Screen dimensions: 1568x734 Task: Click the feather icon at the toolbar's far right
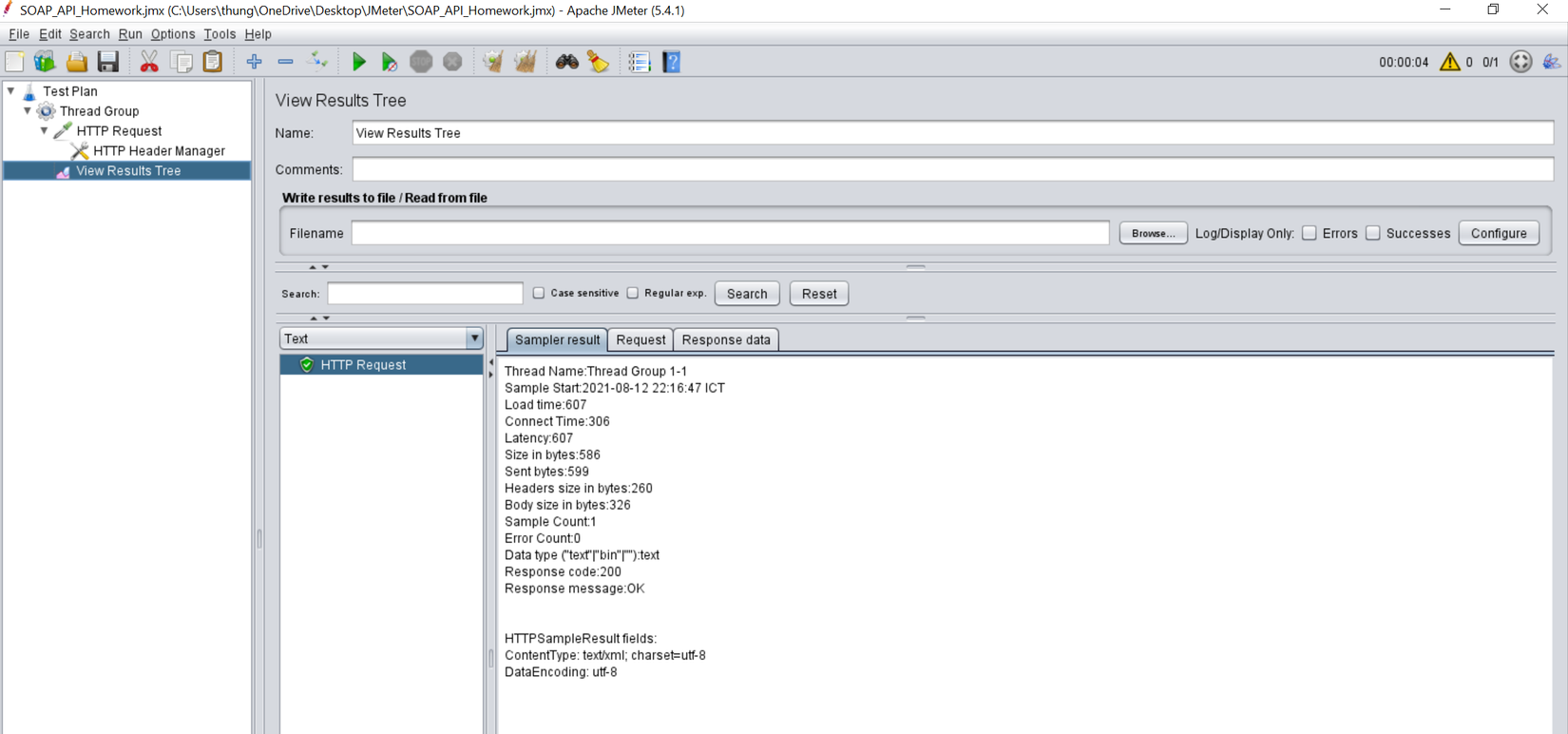pos(1552,62)
